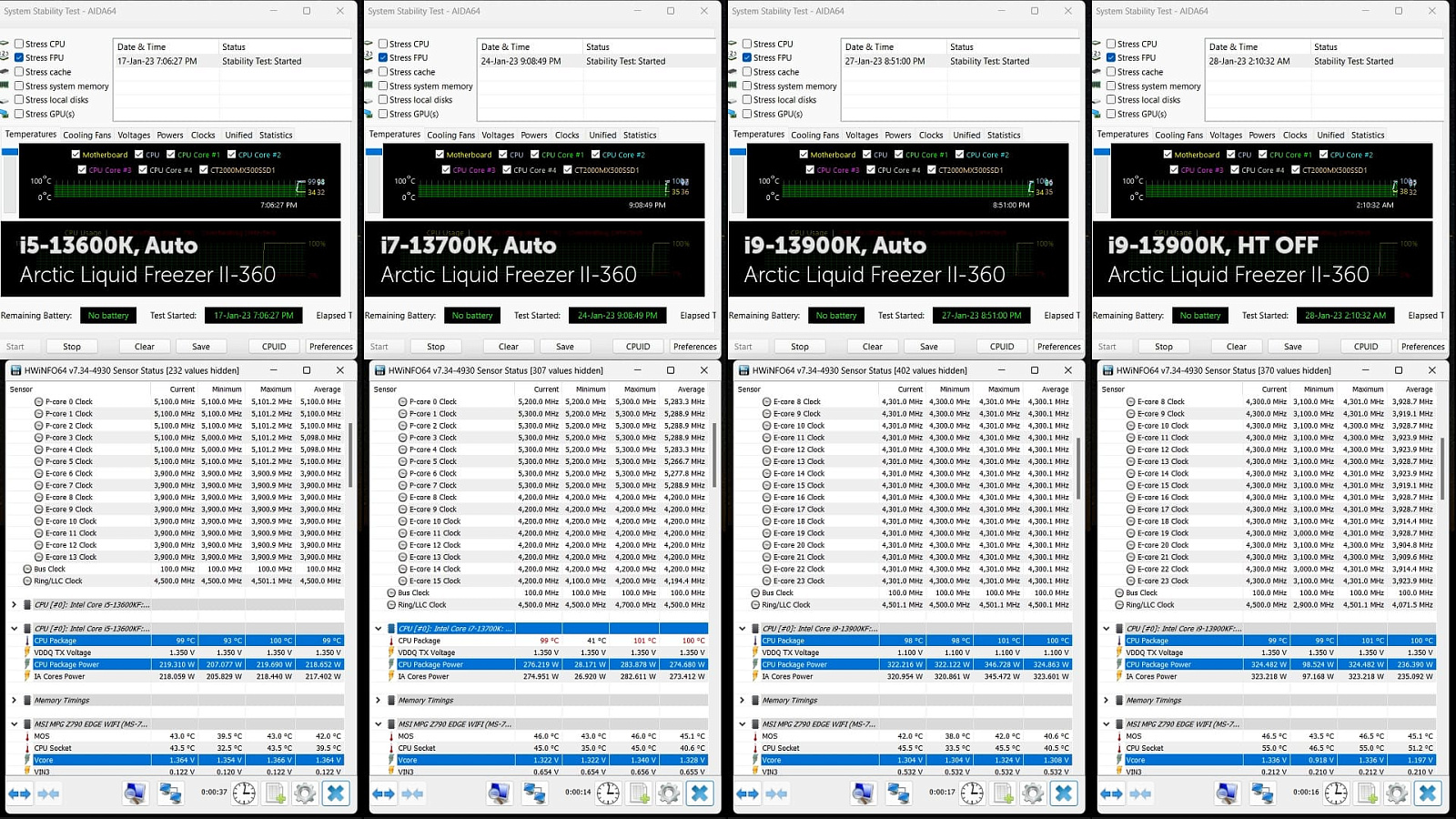Open sensor monitor icon in HWiNFO 232 values window
Viewport: 1456px width, 819px height.
(135, 794)
